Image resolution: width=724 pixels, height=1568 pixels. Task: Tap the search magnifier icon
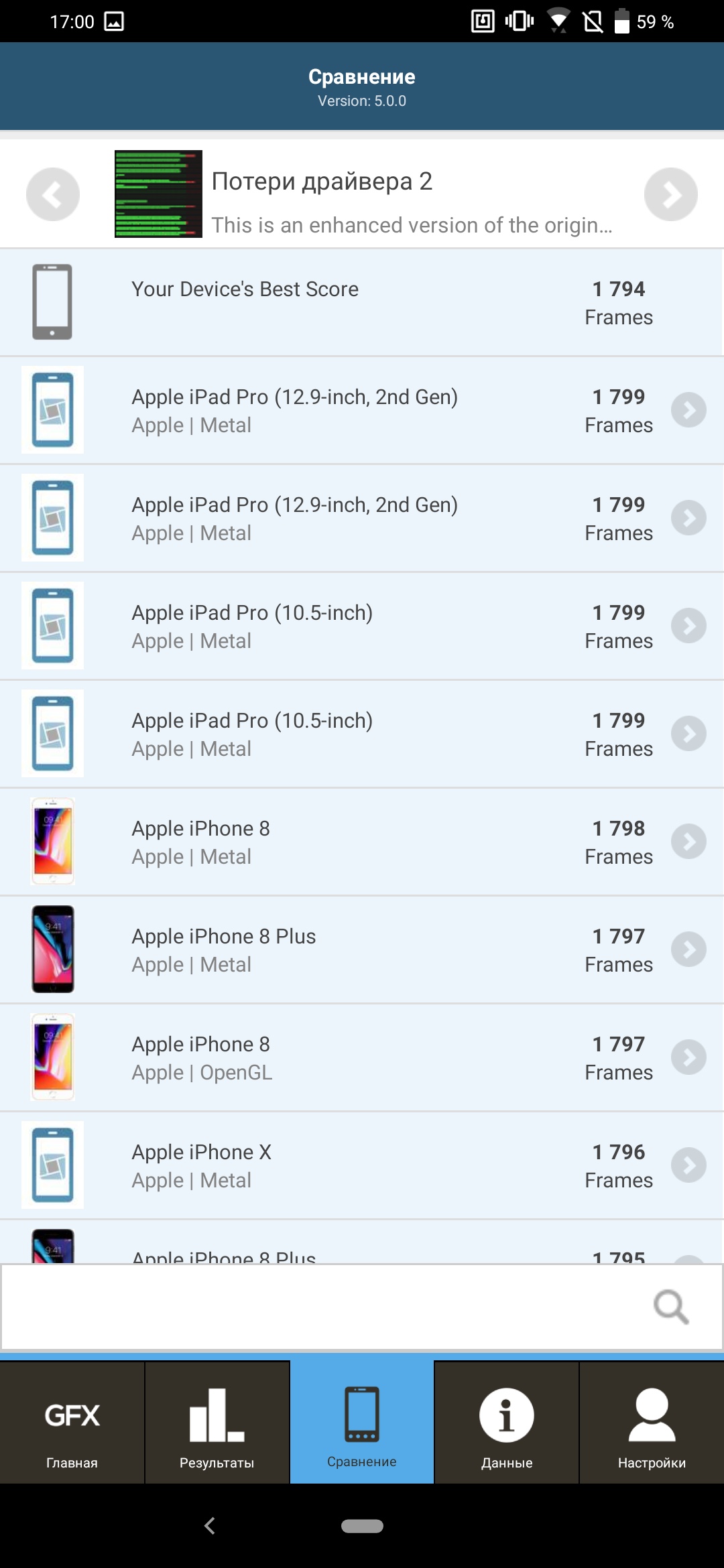click(670, 1307)
